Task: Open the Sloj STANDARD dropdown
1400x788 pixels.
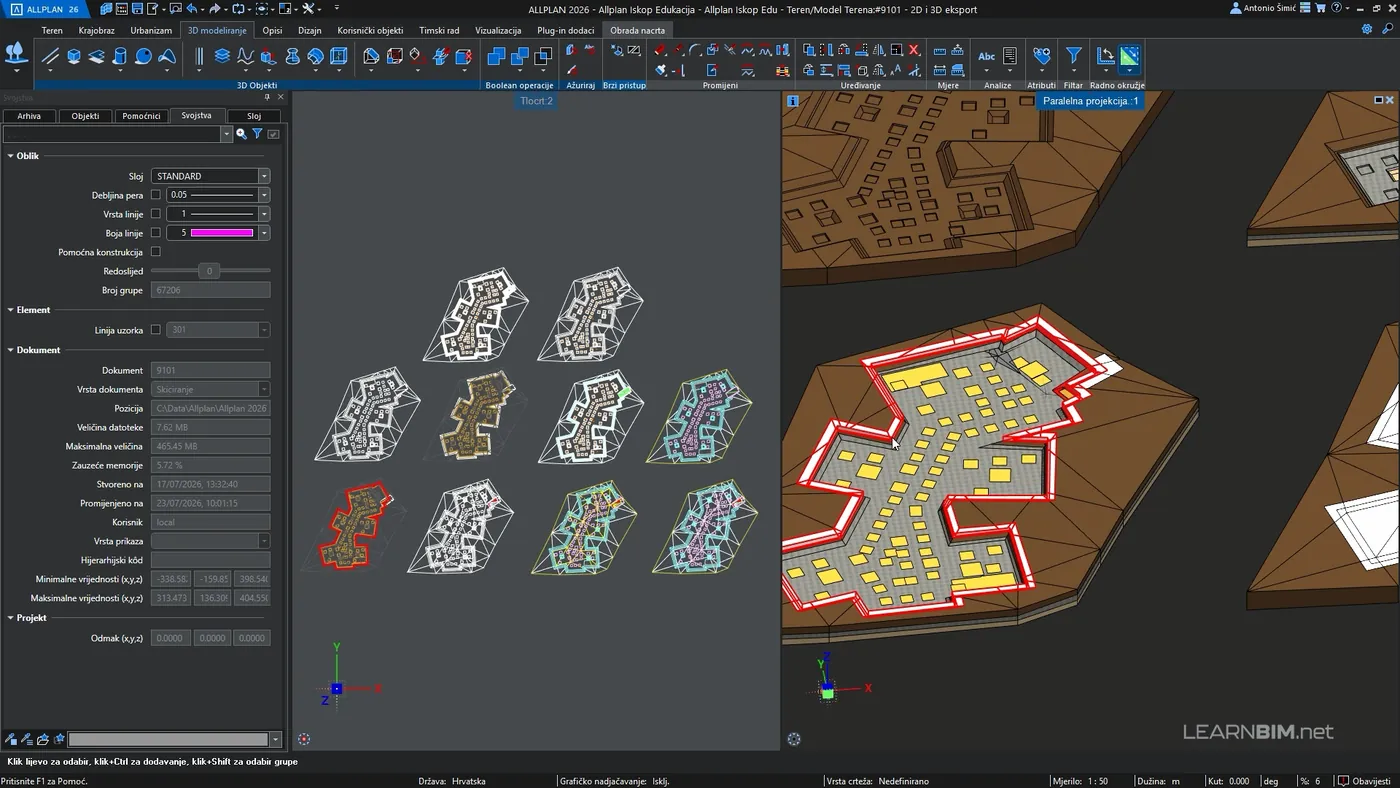Action: [x=264, y=176]
